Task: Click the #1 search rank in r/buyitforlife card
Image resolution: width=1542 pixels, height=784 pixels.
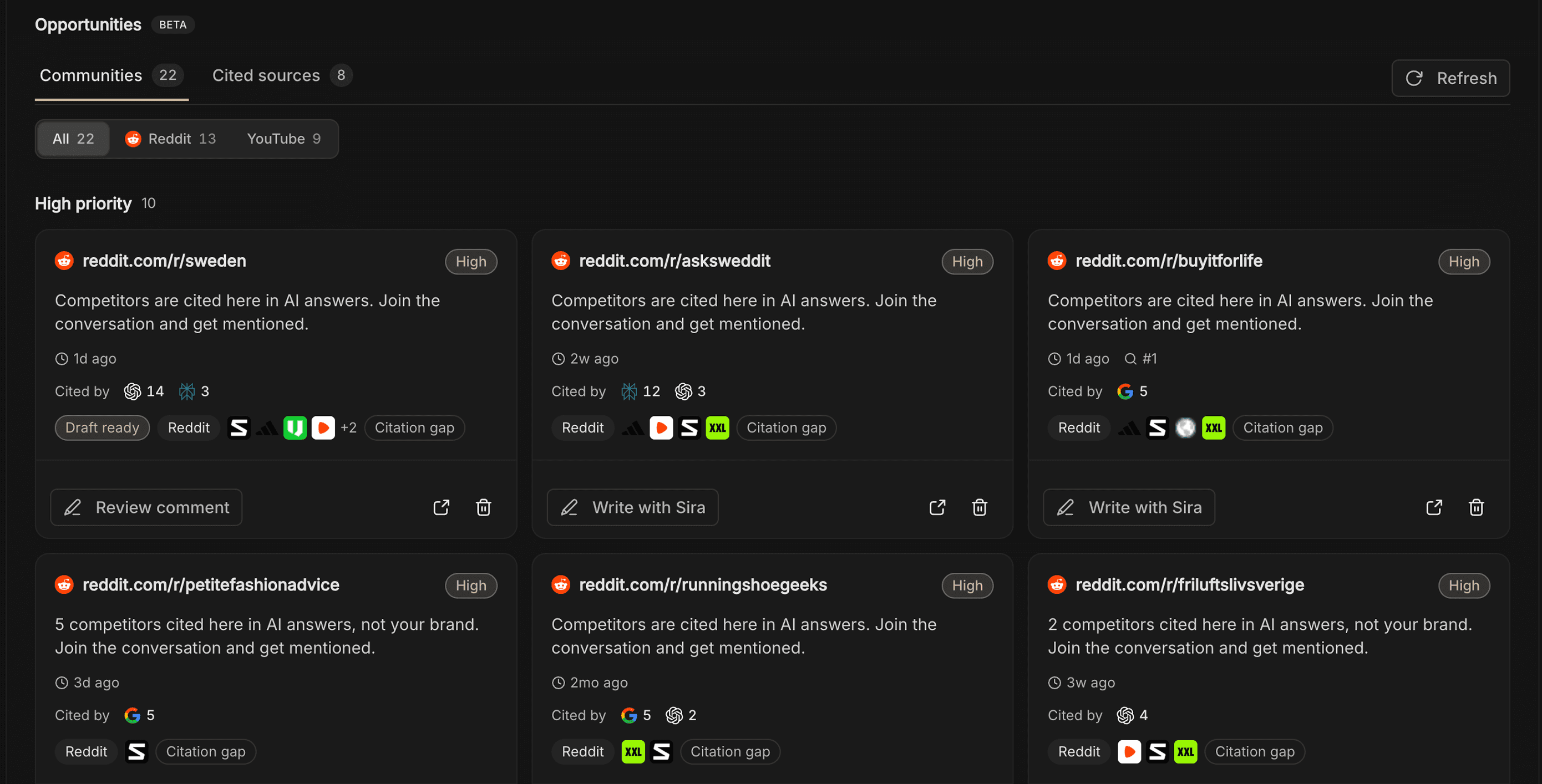Action: 1141,359
